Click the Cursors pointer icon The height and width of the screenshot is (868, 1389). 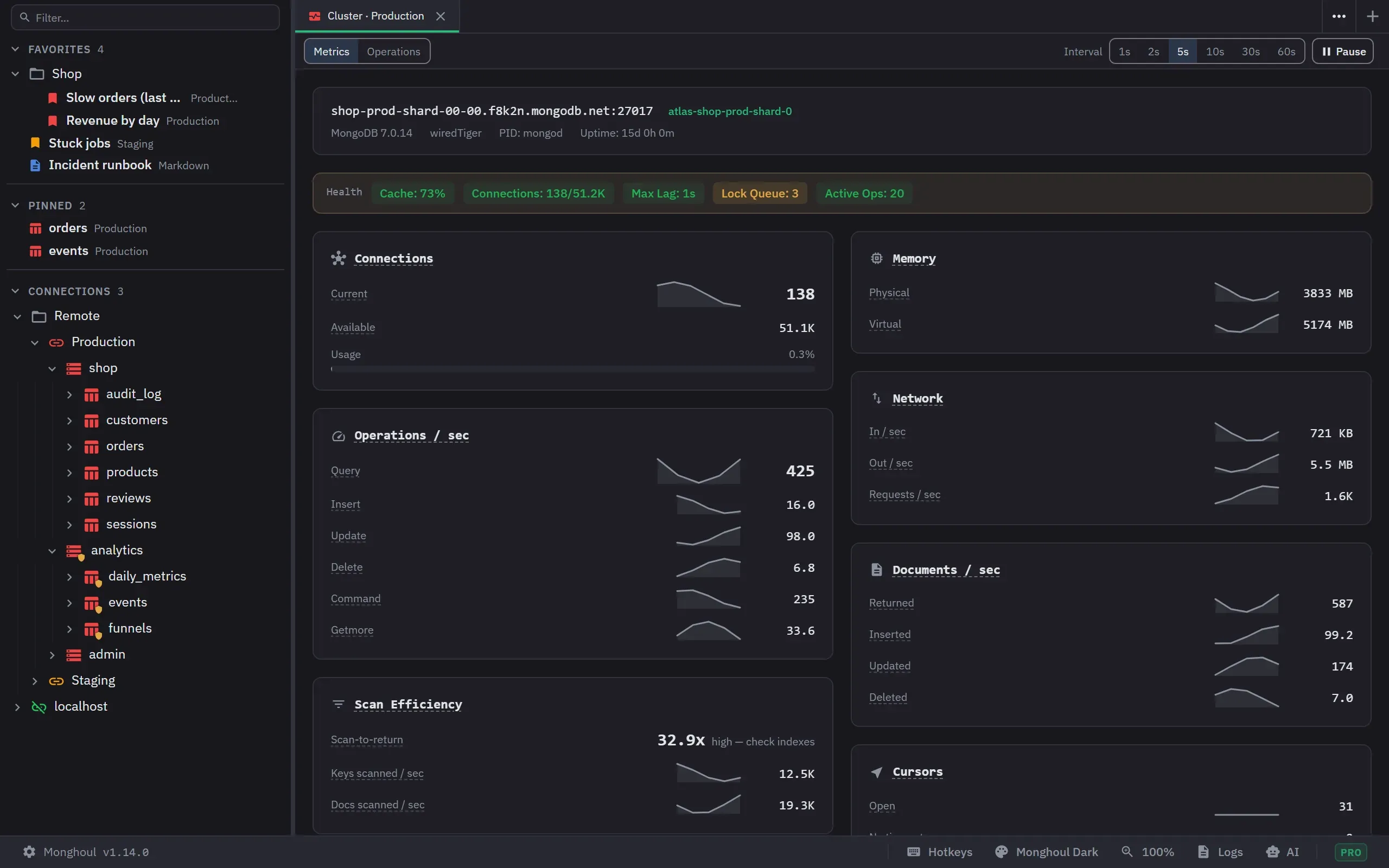[876, 772]
